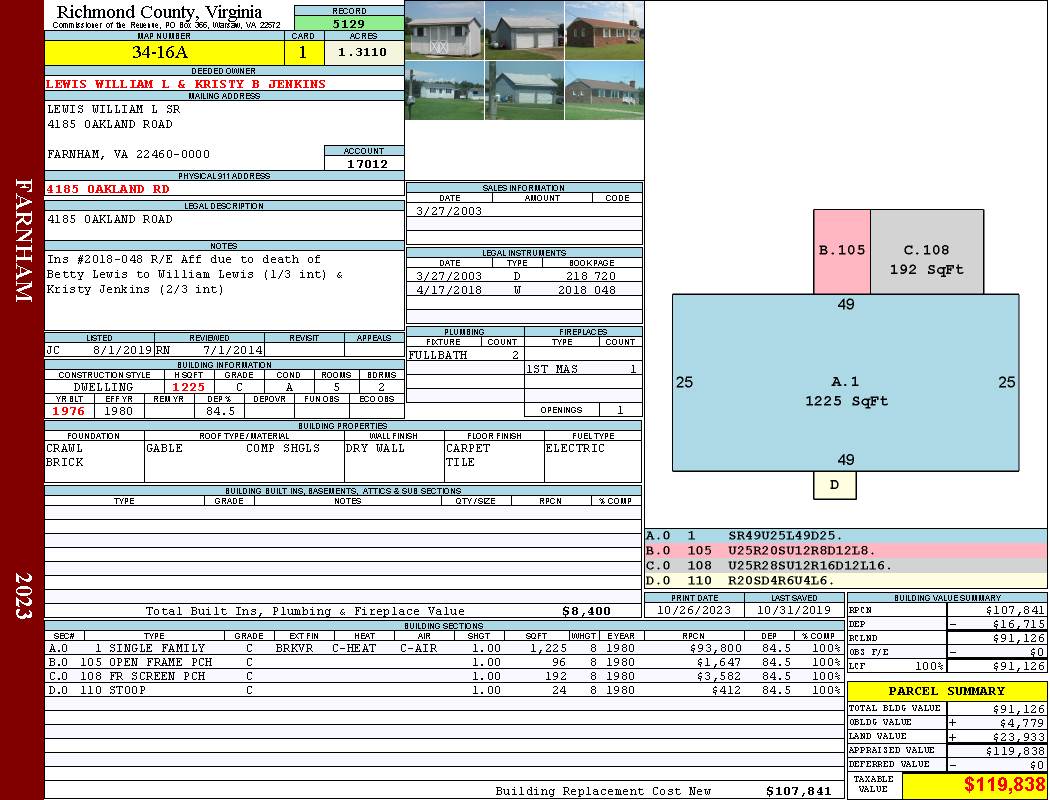1050x800 pixels.
Task: Click the red TAXABLE VALUE $119,838
Action: [x=1004, y=784]
